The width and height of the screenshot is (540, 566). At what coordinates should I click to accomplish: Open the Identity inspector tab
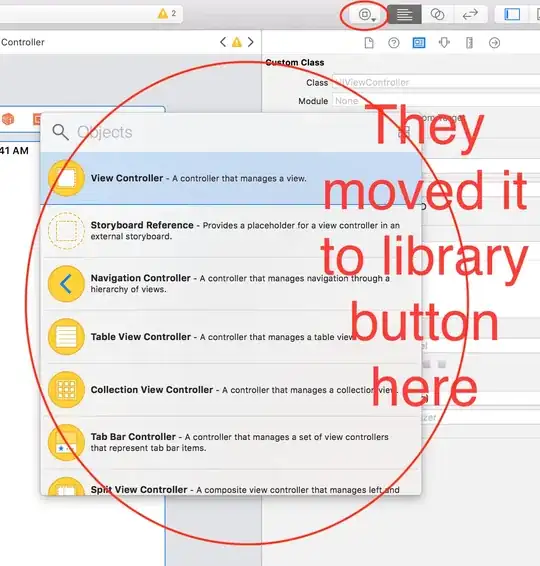coord(419,43)
